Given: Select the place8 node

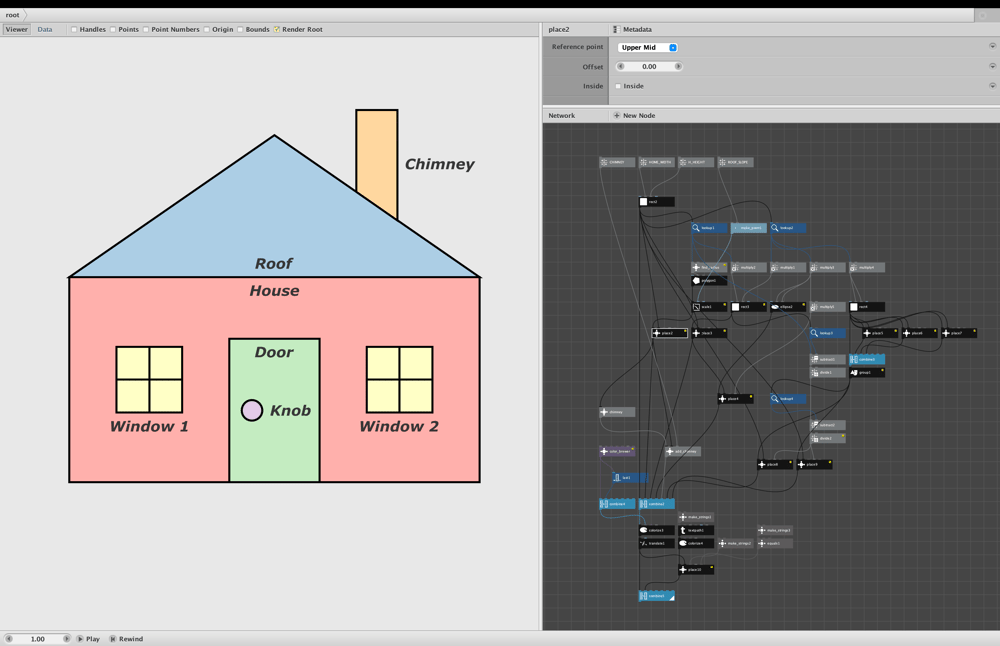Looking at the screenshot, I should pyautogui.click(x=775, y=464).
